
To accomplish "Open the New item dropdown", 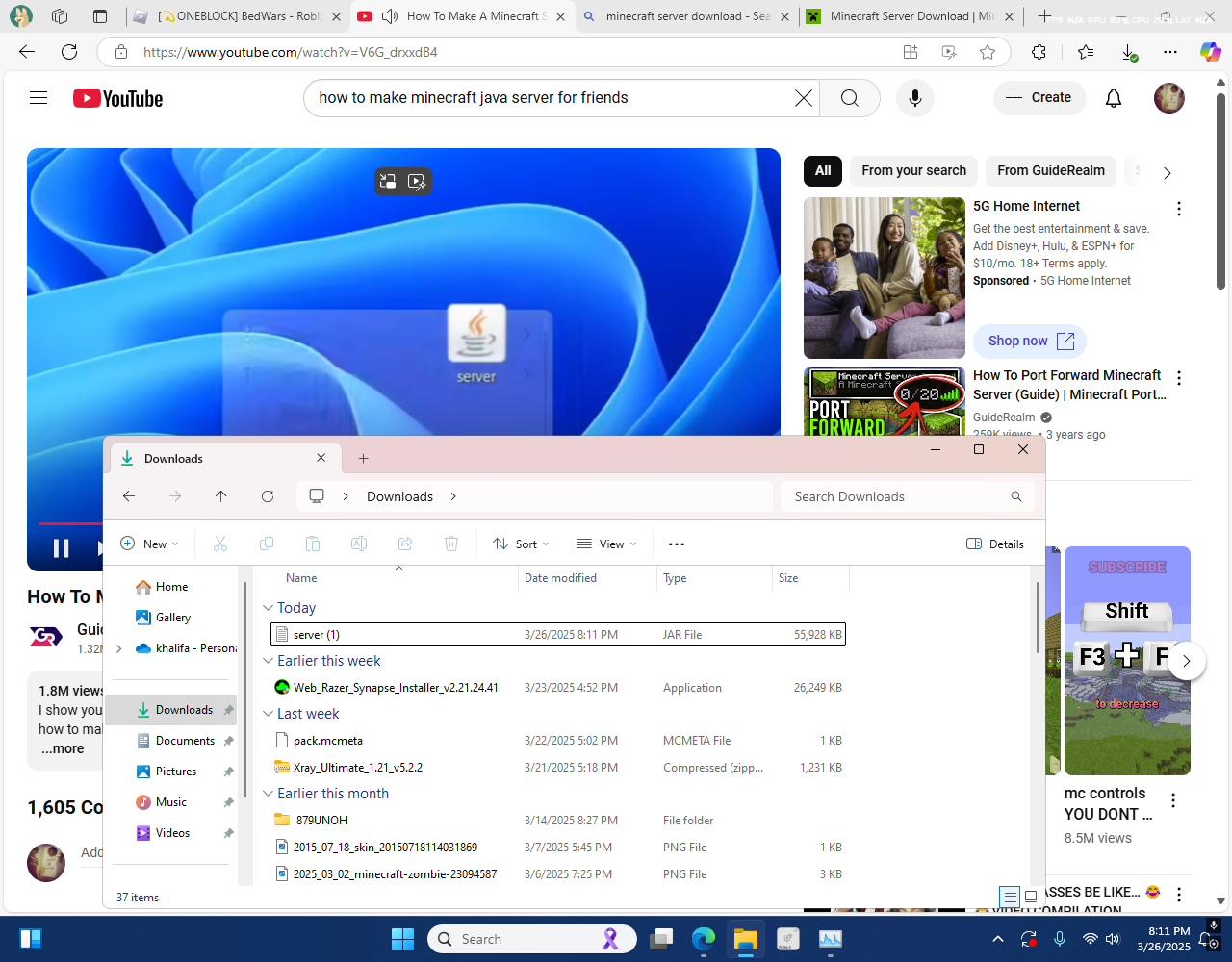I will [149, 544].
